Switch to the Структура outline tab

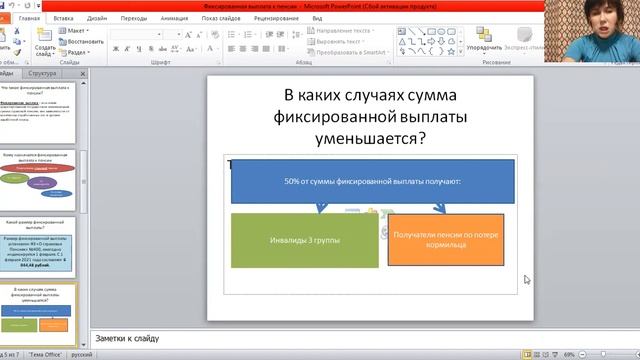point(42,73)
